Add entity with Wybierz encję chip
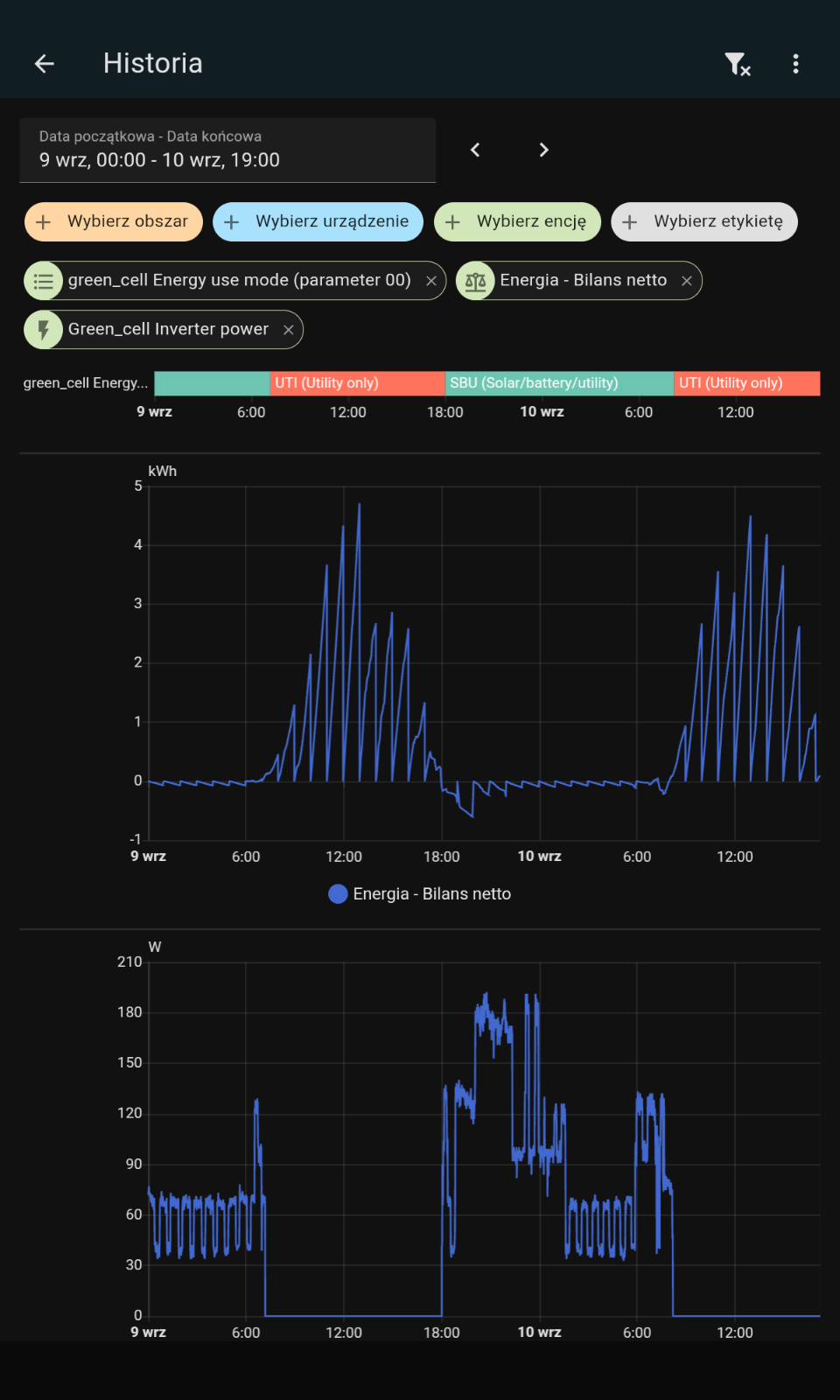The width and height of the screenshot is (840, 1400). (517, 221)
